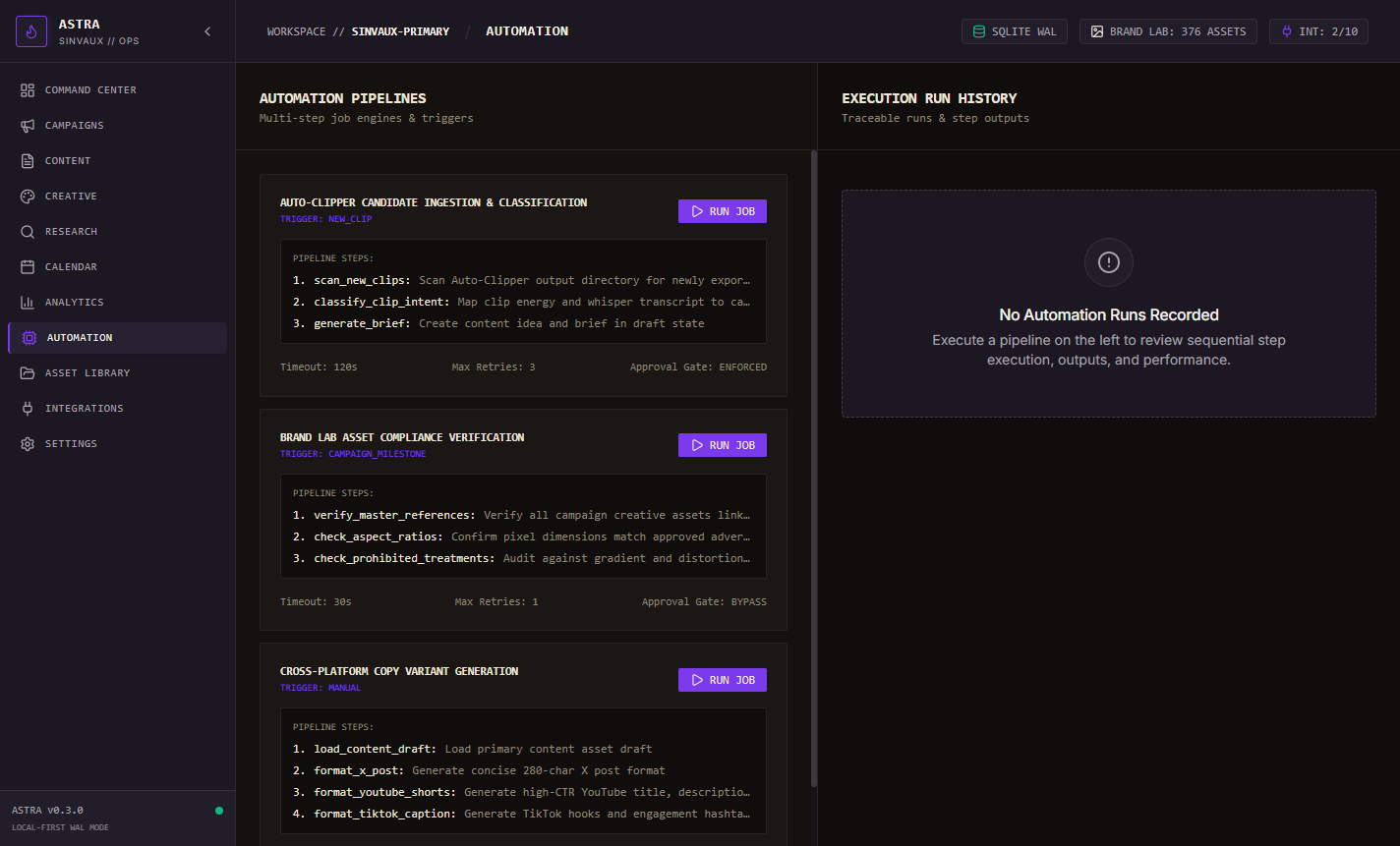This screenshot has height=846, width=1400.
Task: Select the format_youtube_shorts step
Action: click(522, 792)
